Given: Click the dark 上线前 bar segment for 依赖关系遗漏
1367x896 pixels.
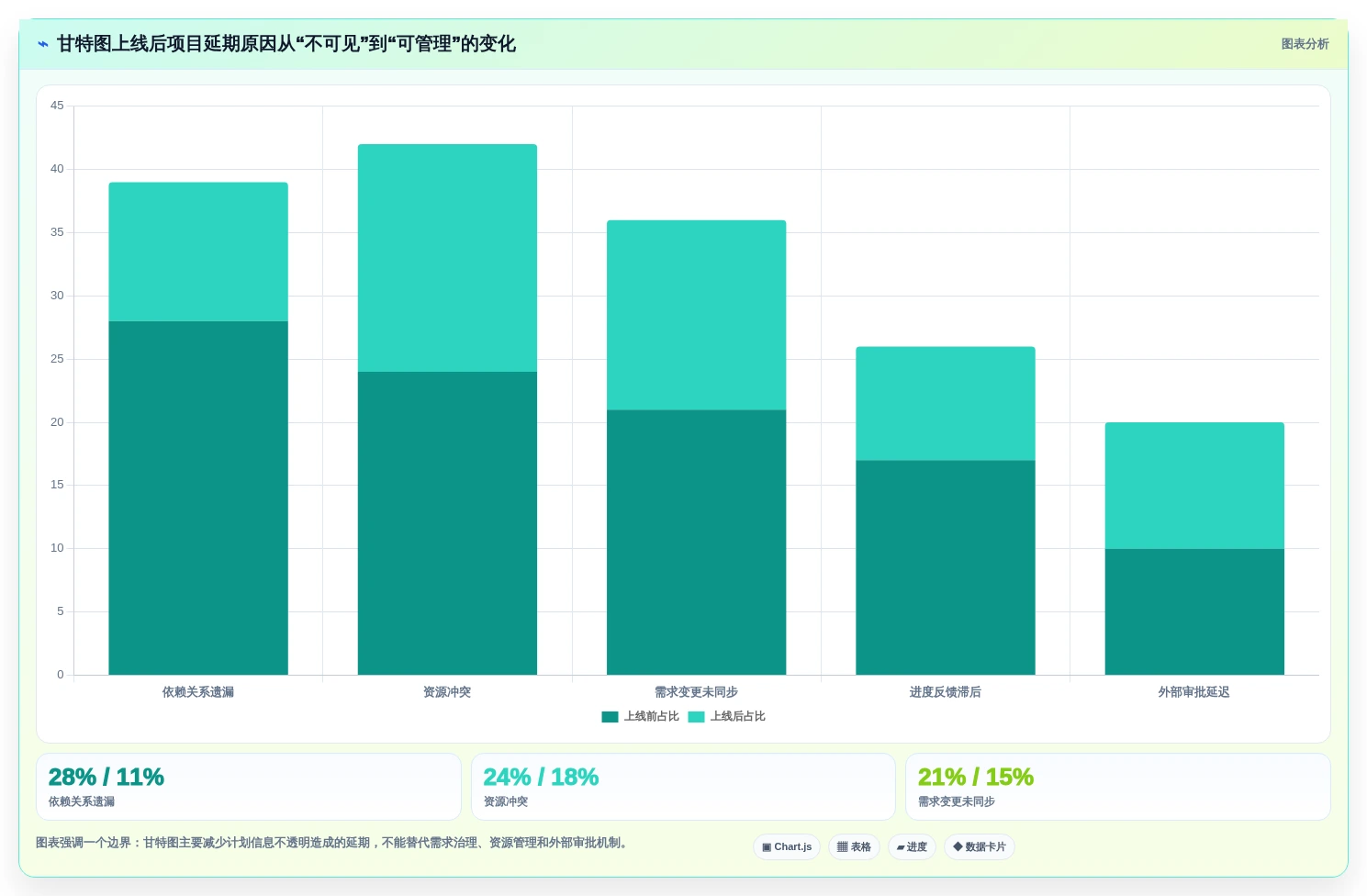Looking at the screenshot, I should 198,498.
